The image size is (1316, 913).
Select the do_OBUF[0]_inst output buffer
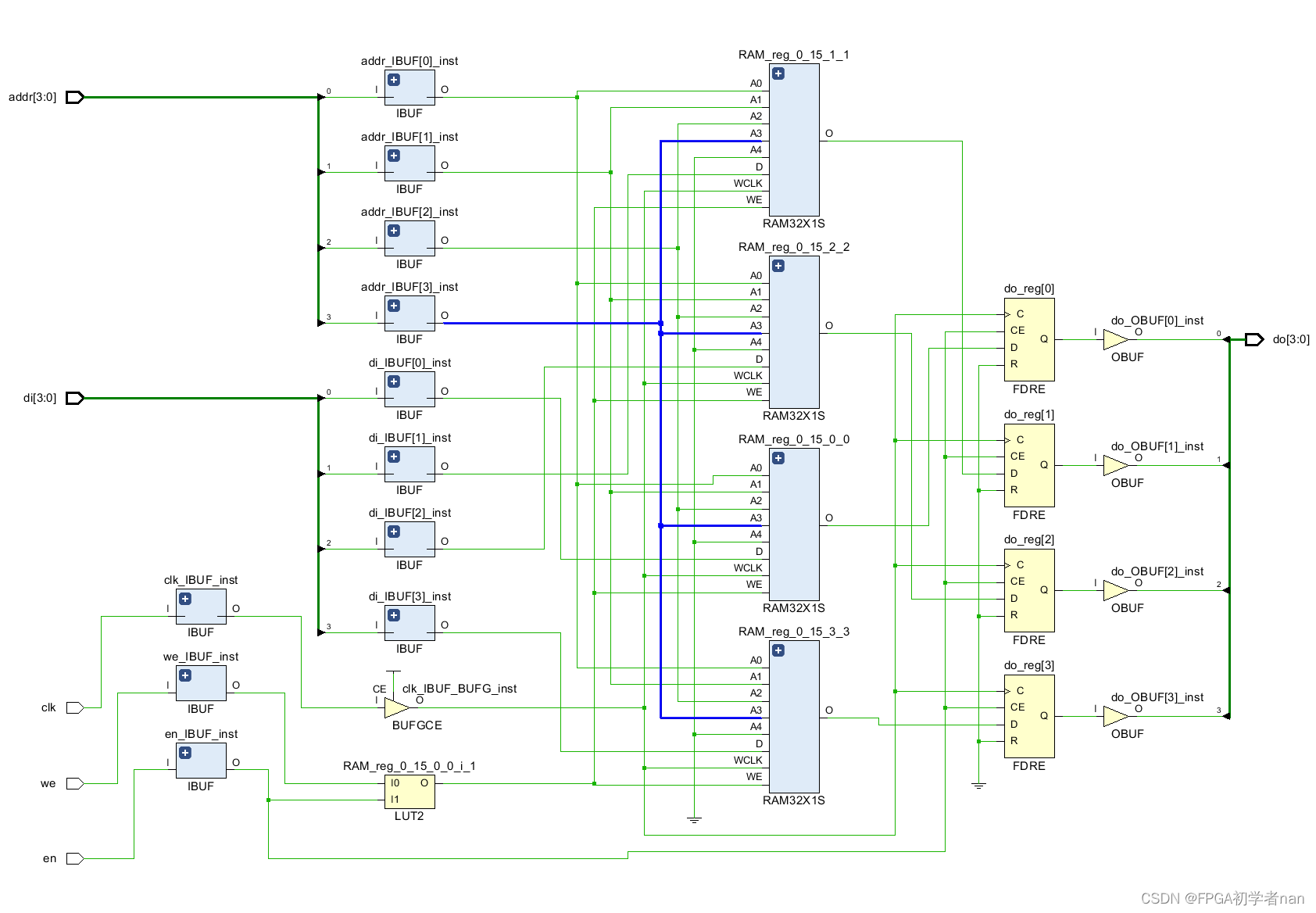point(1116,340)
